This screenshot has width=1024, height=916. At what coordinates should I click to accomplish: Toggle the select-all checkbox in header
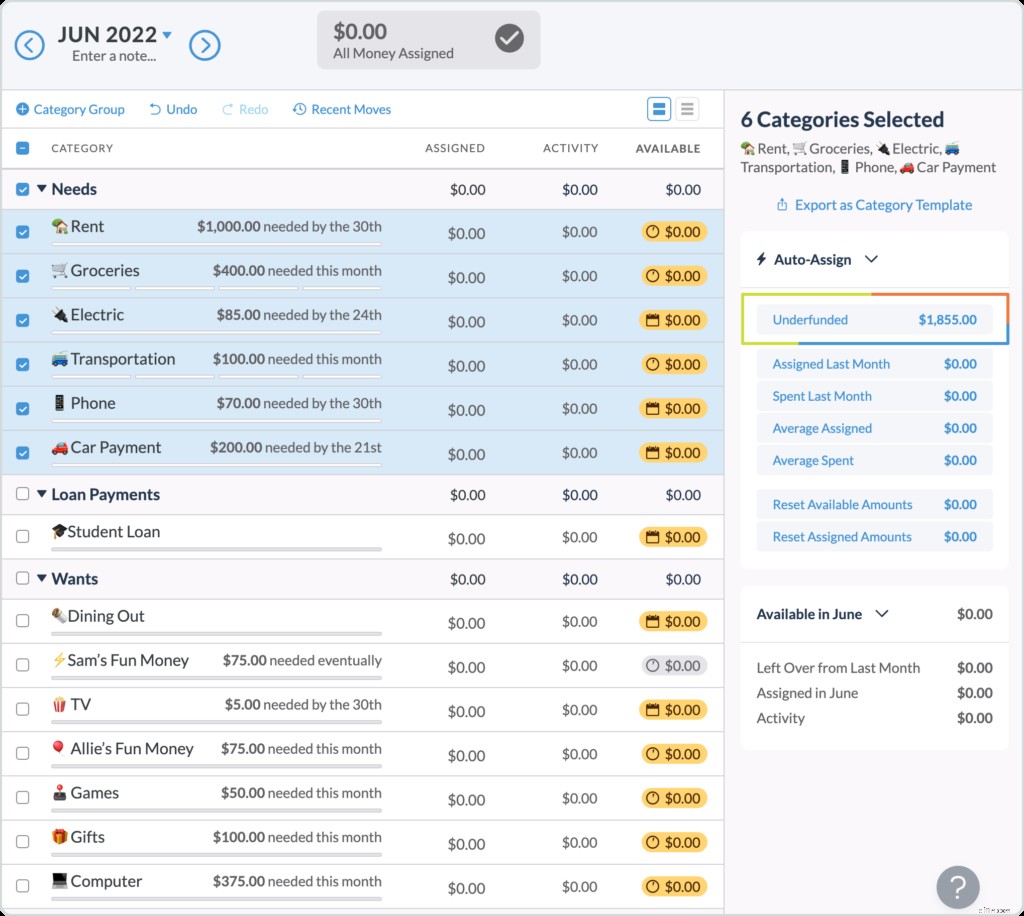tap(22, 147)
